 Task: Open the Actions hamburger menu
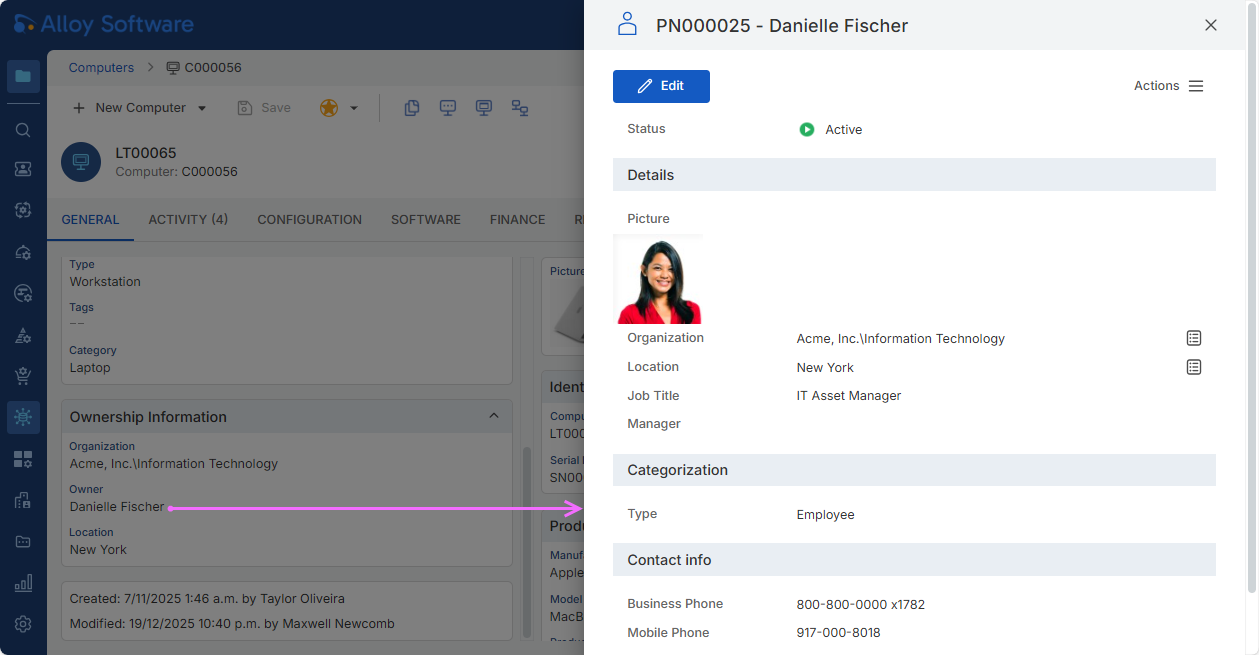click(x=1195, y=86)
